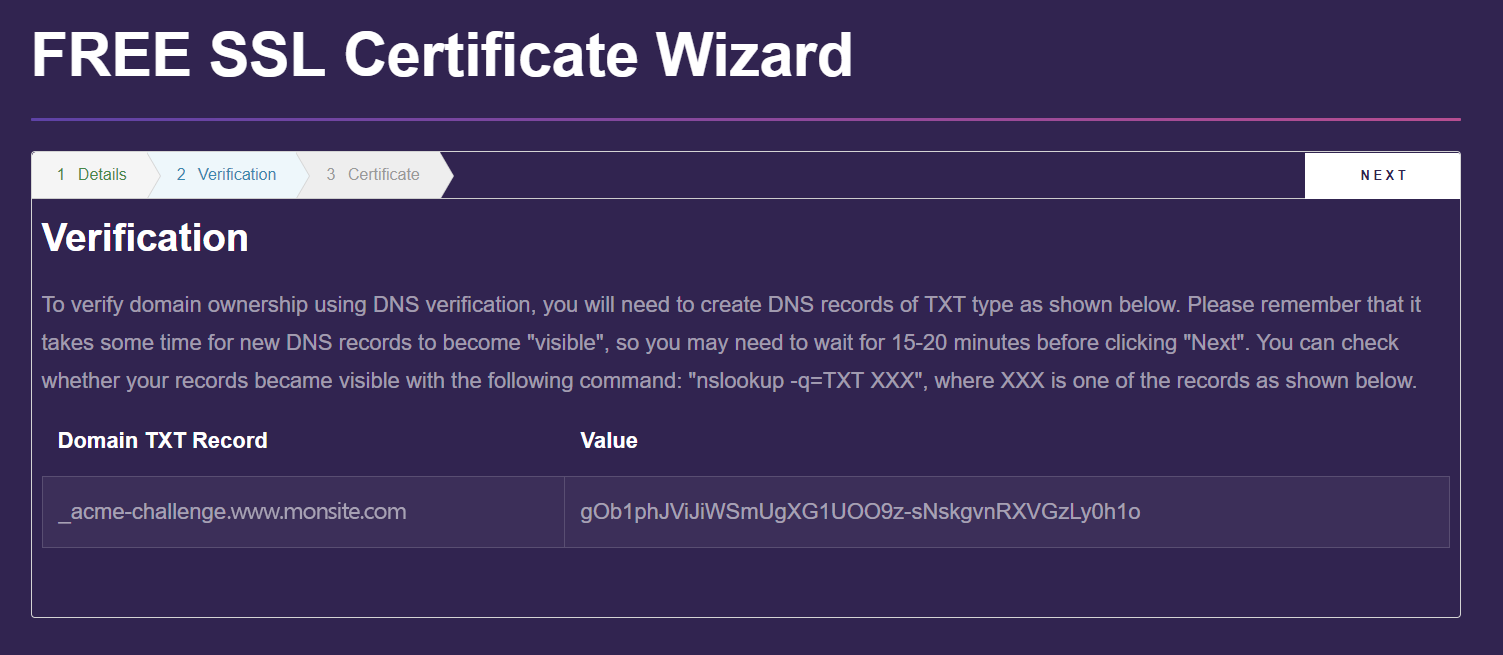The image size is (1503, 655).
Task: Click the Value column header
Action: point(609,440)
